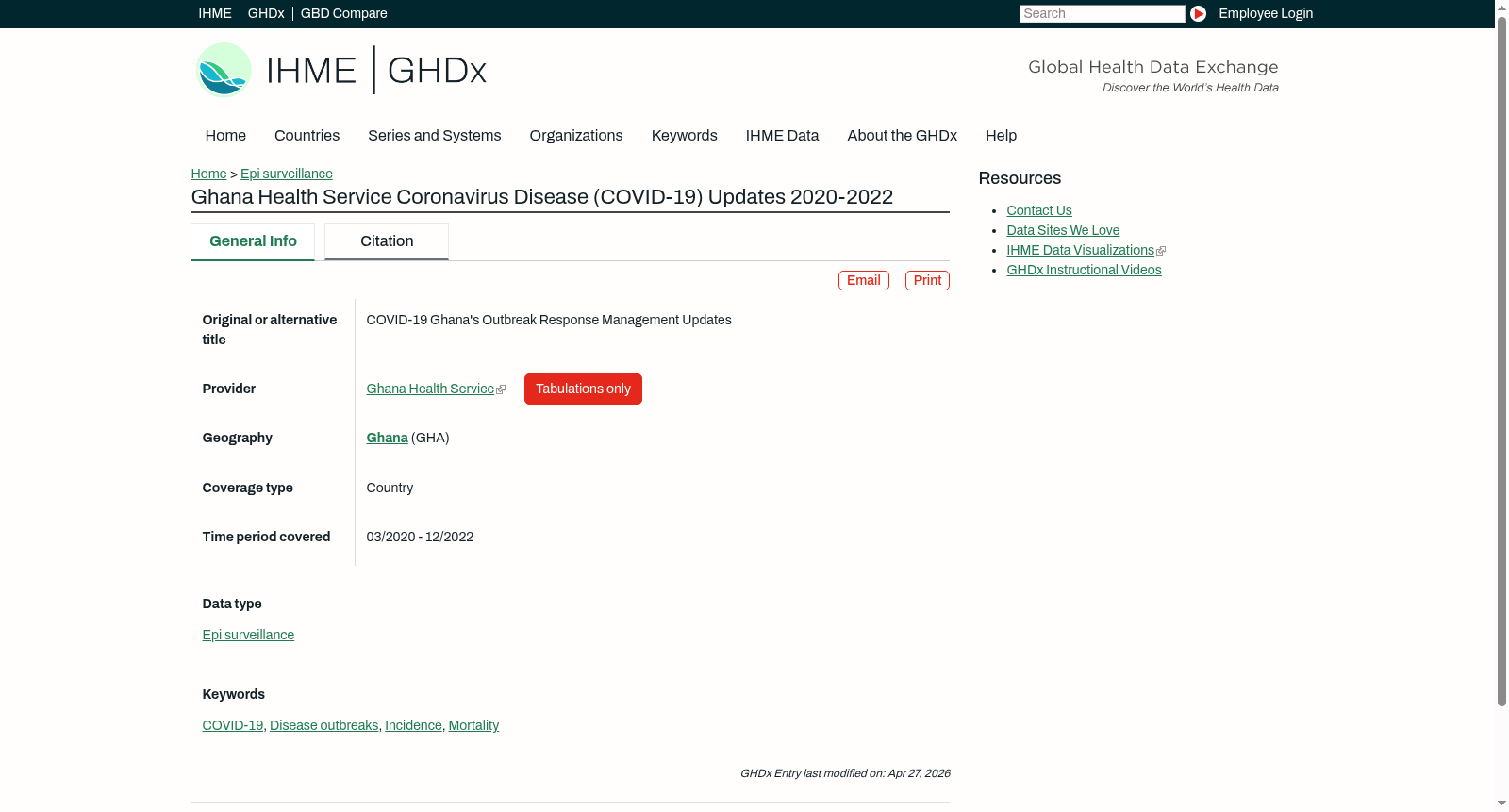Open Epi surveillance under Data type
1509x812 pixels.
point(248,635)
